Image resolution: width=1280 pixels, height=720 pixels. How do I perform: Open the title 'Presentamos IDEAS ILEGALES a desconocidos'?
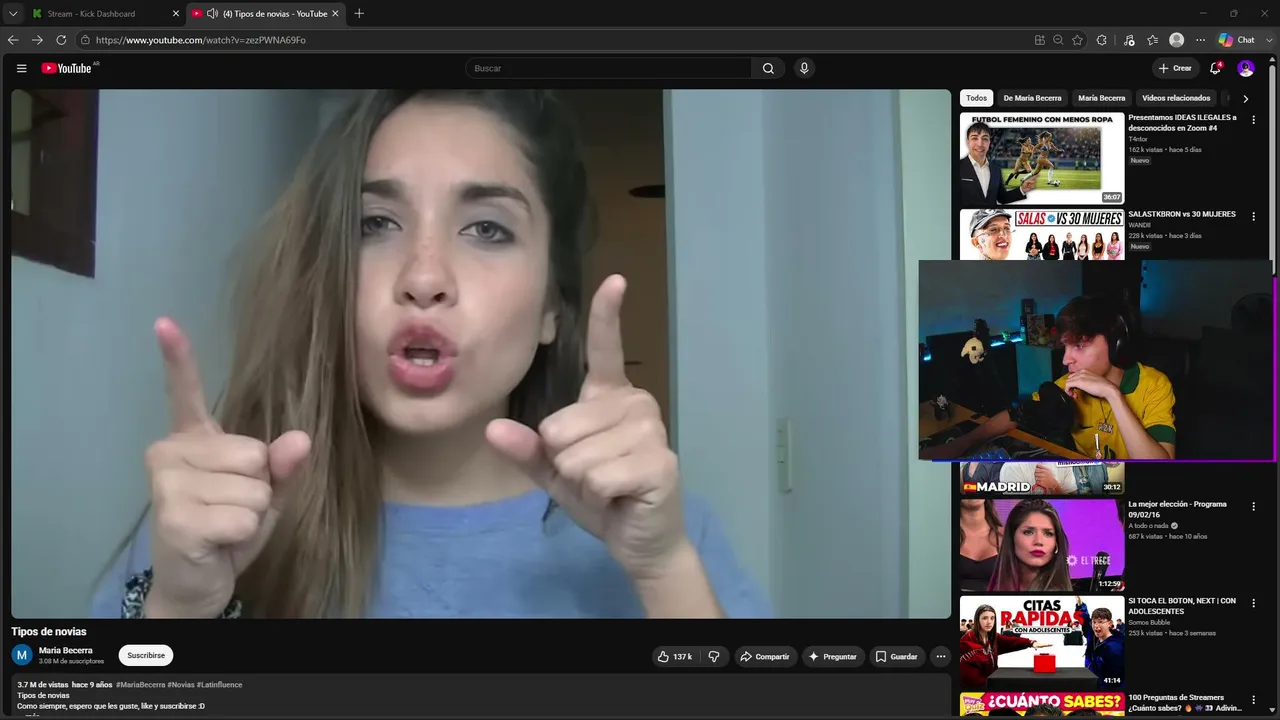1182,122
